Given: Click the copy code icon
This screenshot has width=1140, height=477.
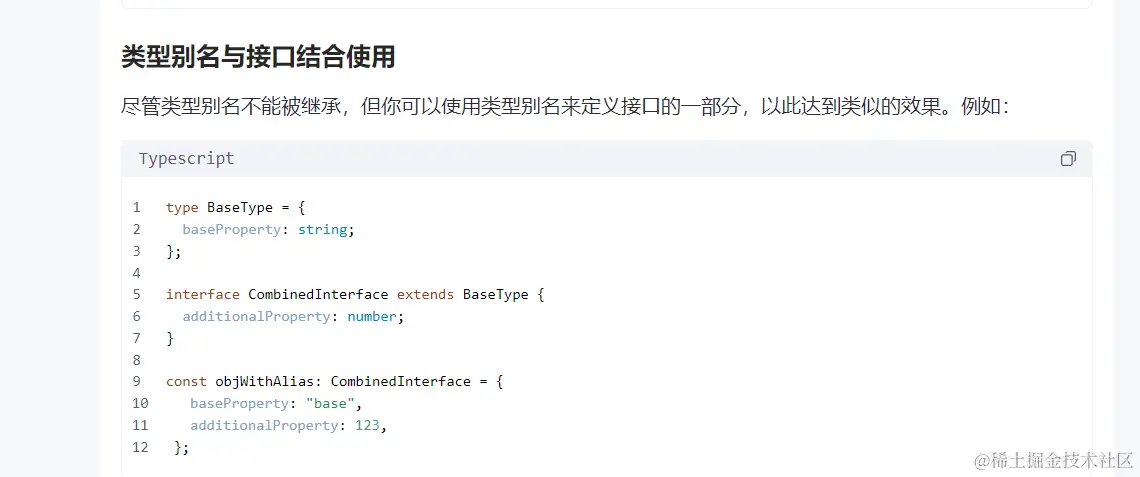Looking at the screenshot, I should (1068, 159).
